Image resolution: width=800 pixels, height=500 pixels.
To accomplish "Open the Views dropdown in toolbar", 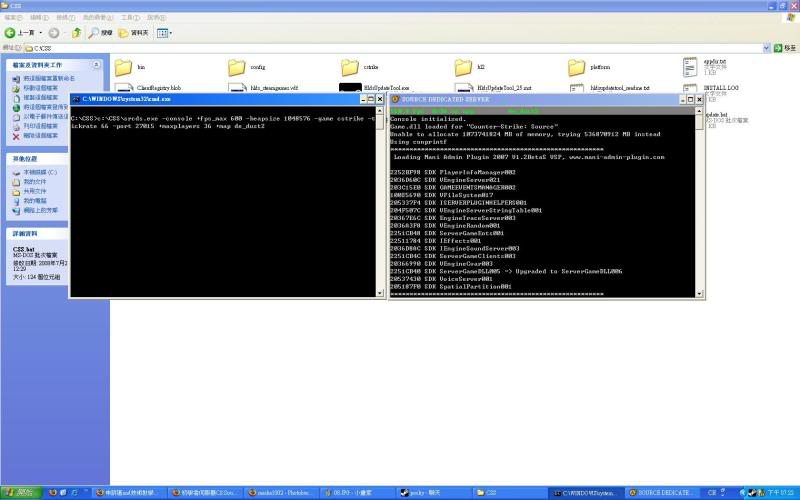I will pyautogui.click(x=163, y=32).
